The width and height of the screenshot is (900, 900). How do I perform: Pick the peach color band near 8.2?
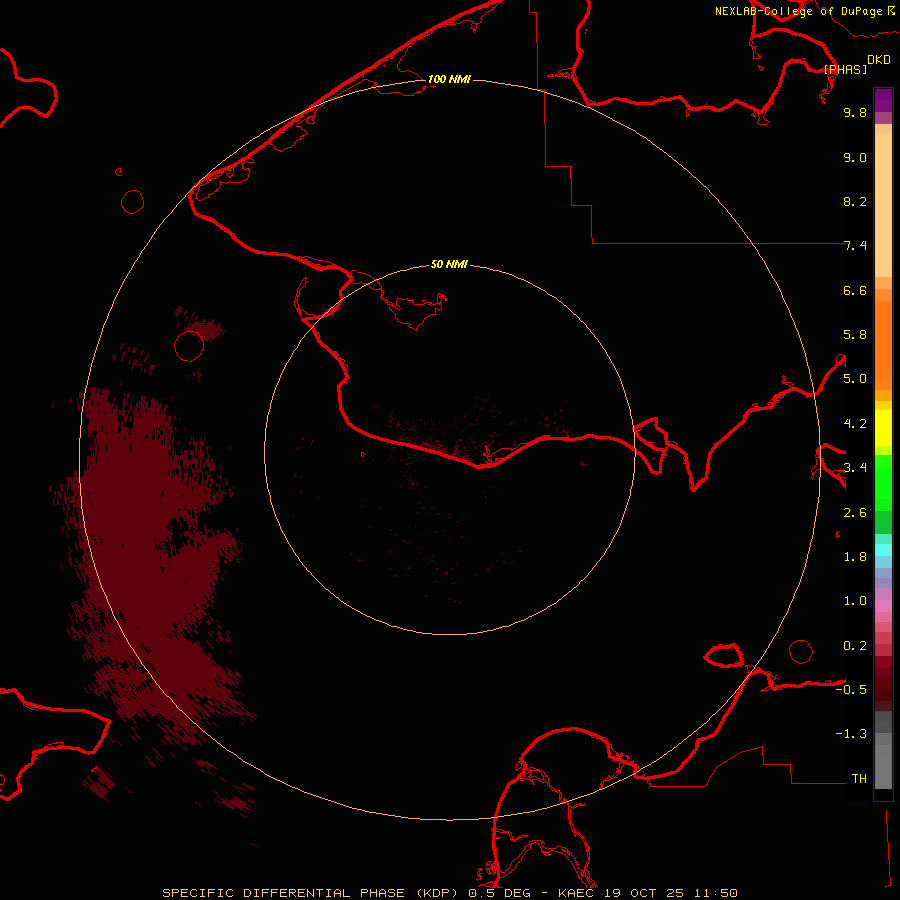click(883, 200)
